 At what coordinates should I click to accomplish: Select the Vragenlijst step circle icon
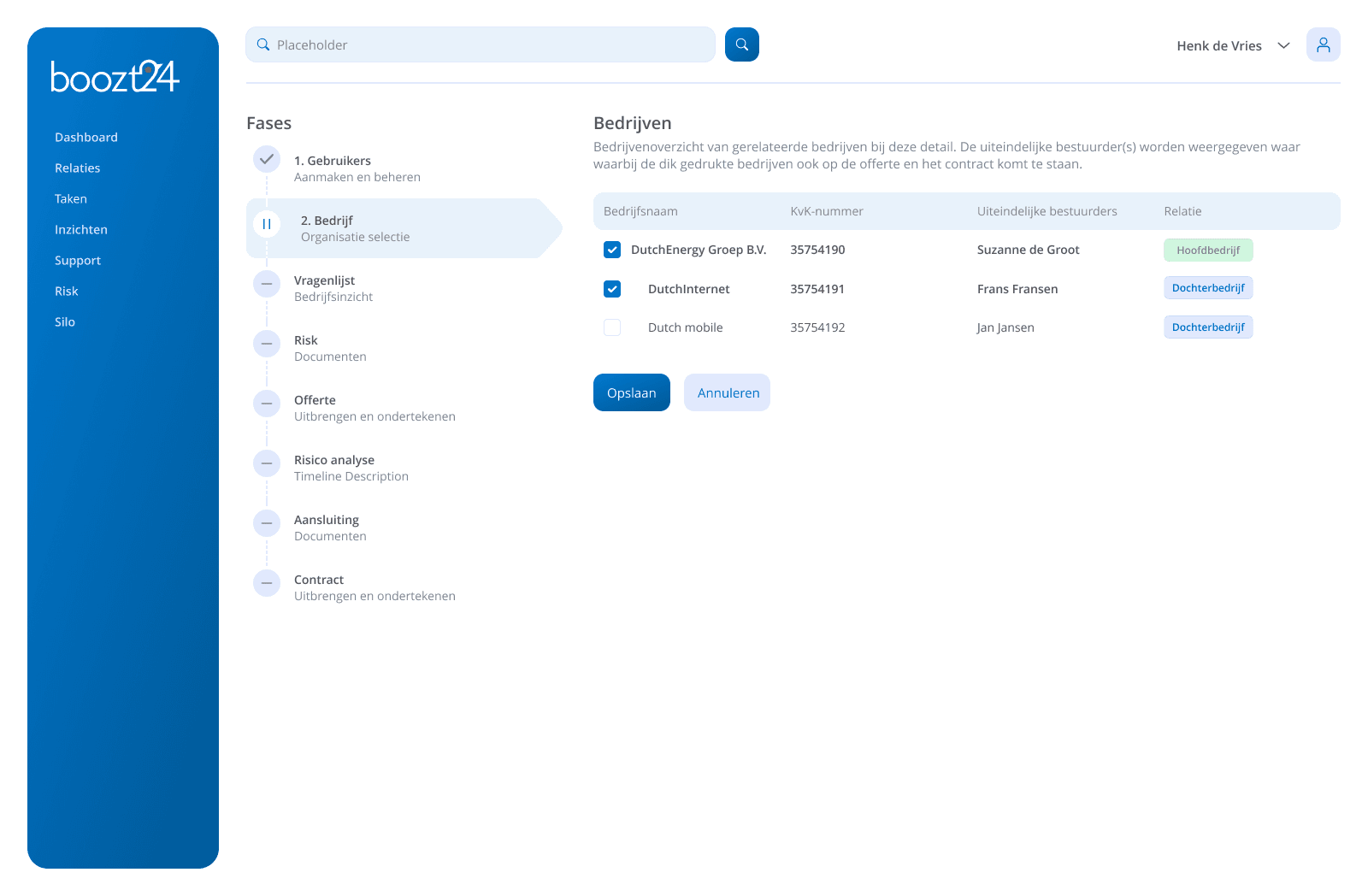tap(267, 284)
